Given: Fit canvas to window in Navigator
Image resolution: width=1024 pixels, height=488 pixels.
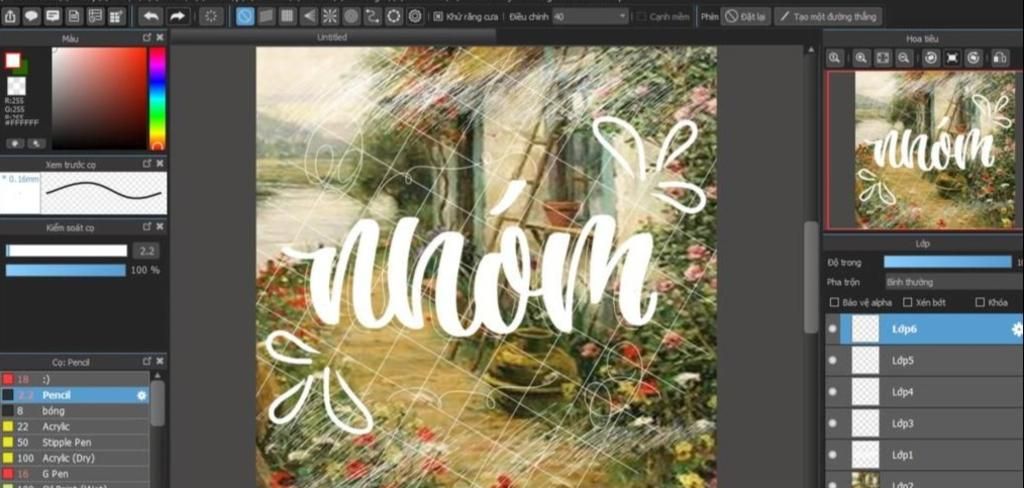Looking at the screenshot, I should [882, 58].
